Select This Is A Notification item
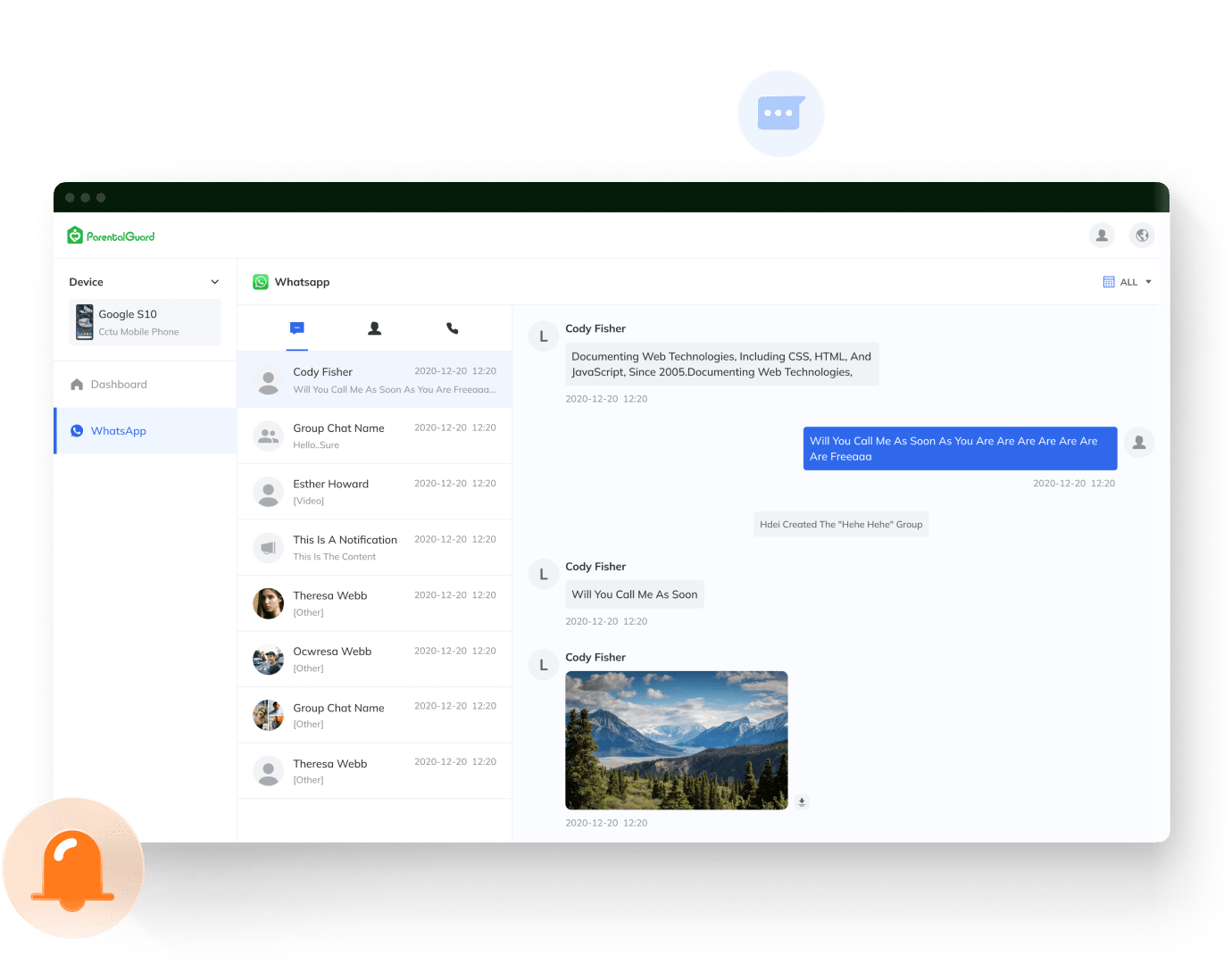This screenshot has width=1232, height=971. (x=374, y=548)
